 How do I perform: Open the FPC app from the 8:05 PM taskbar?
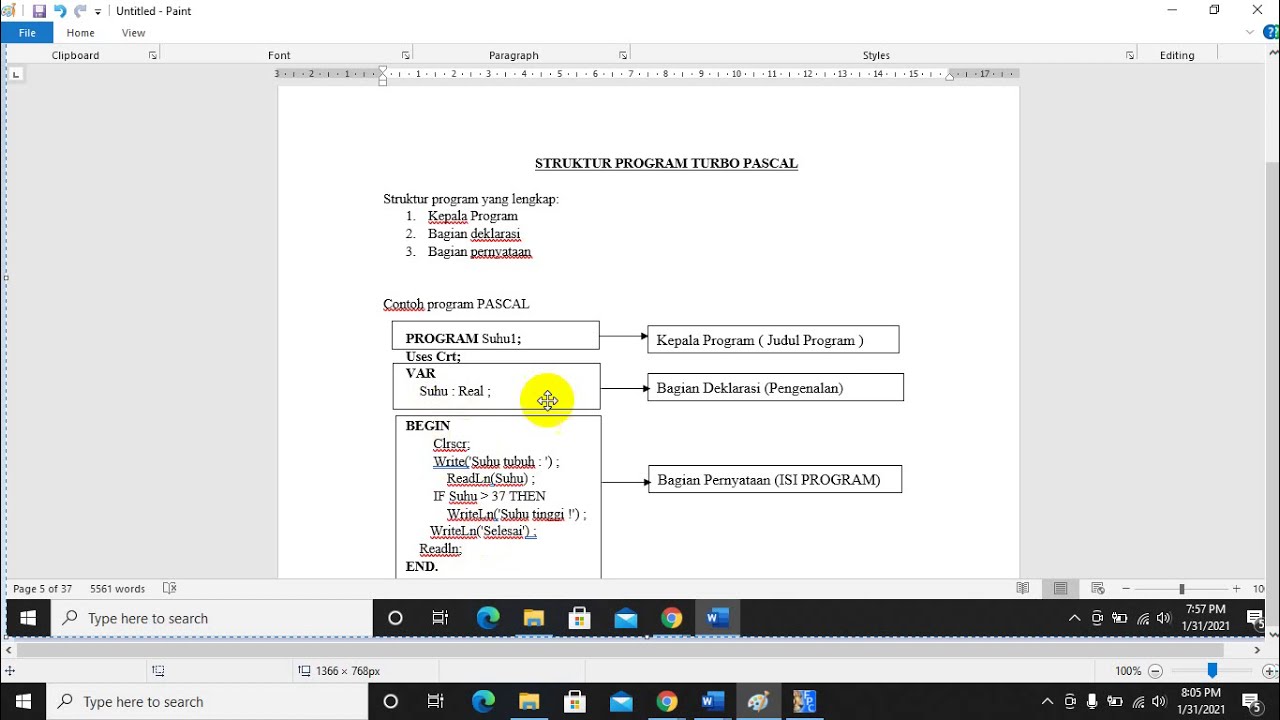click(x=805, y=701)
